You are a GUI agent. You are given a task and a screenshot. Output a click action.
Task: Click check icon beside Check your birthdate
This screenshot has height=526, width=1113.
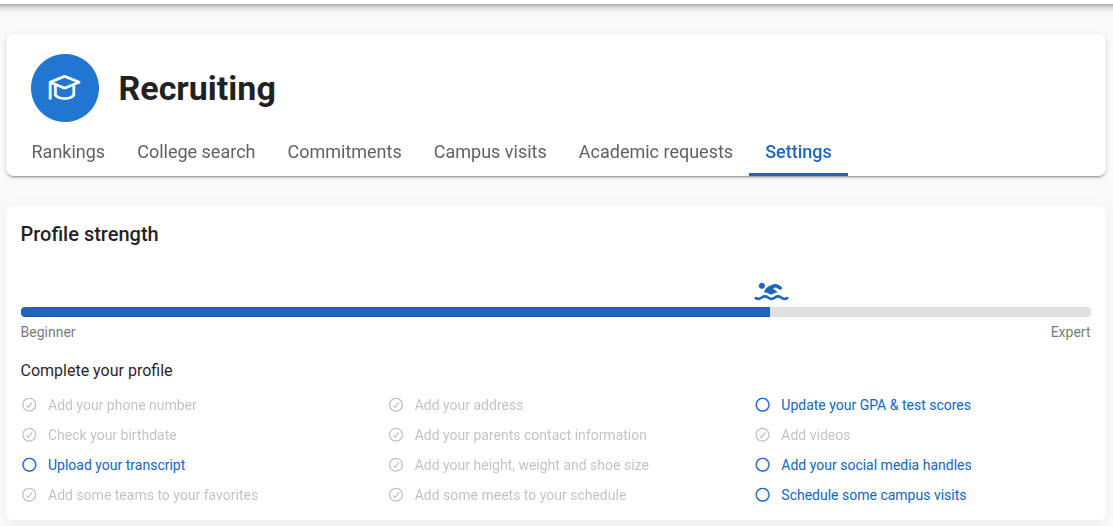pyautogui.click(x=29, y=435)
